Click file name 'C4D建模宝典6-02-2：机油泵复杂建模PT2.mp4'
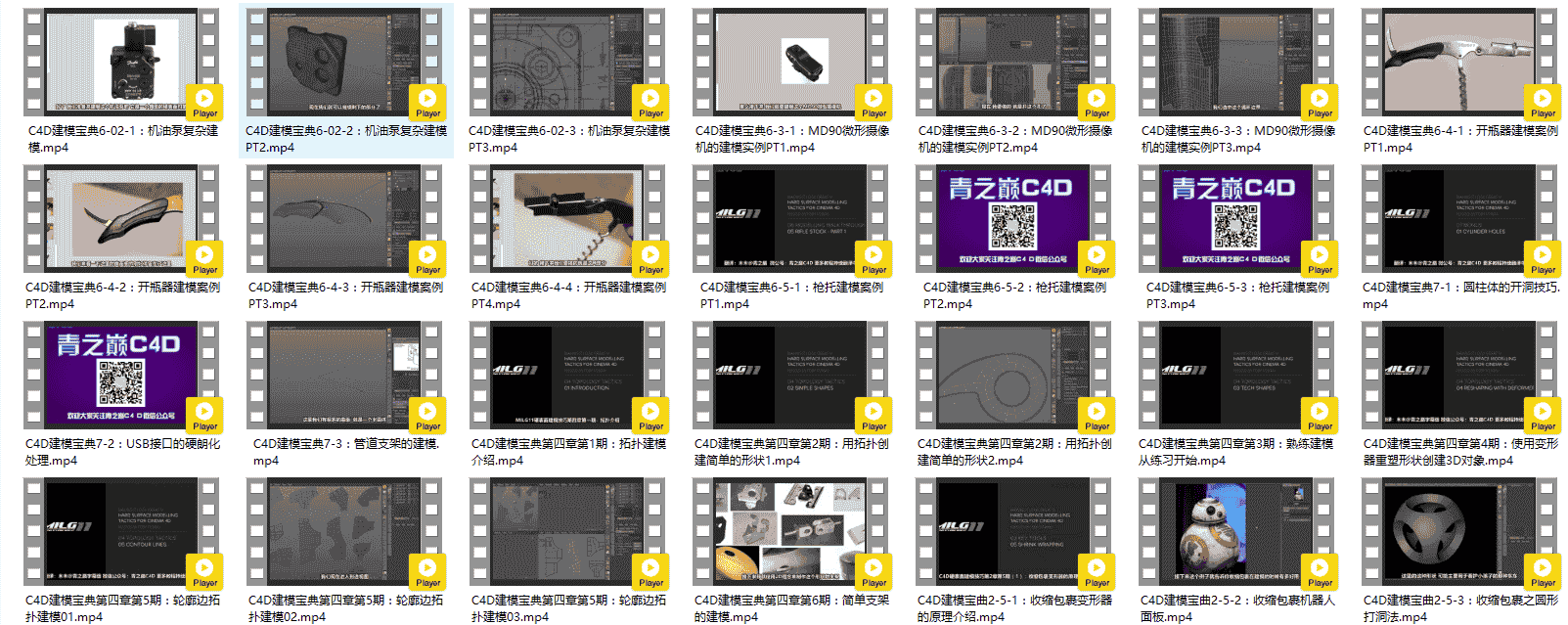This screenshot has width=1568, height=625. (346, 139)
